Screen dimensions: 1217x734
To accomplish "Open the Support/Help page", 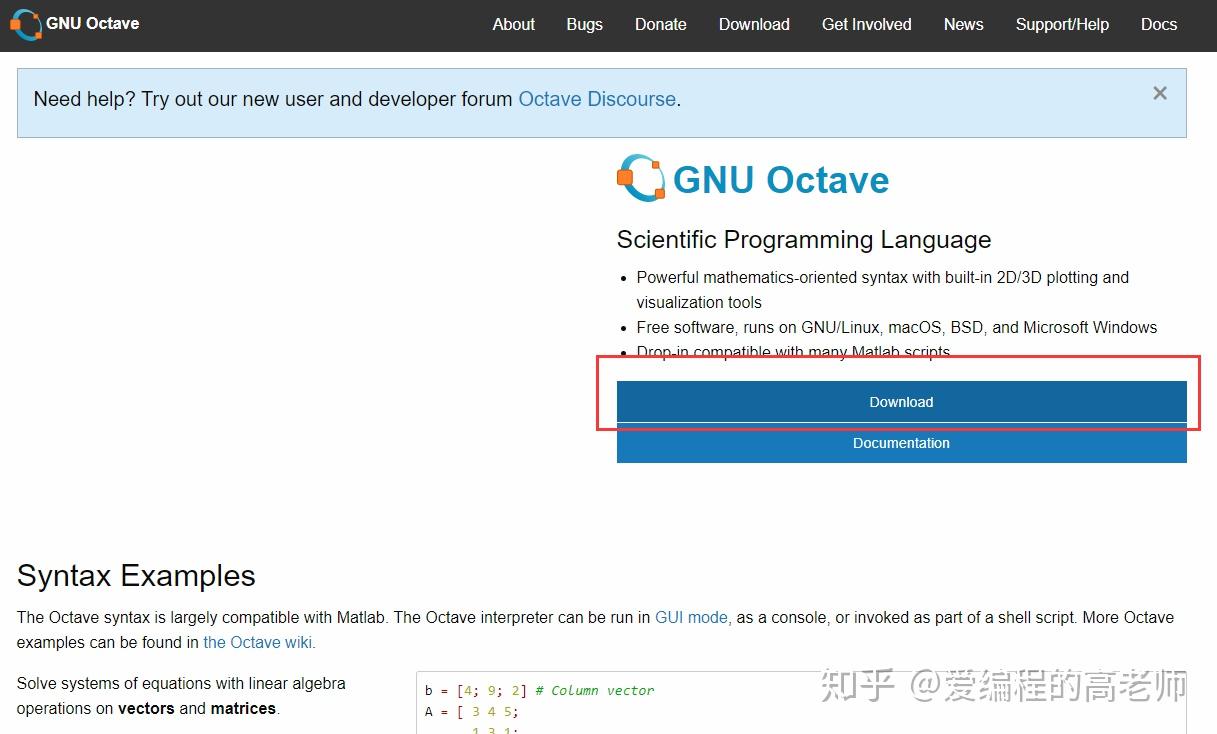I will click(1062, 24).
